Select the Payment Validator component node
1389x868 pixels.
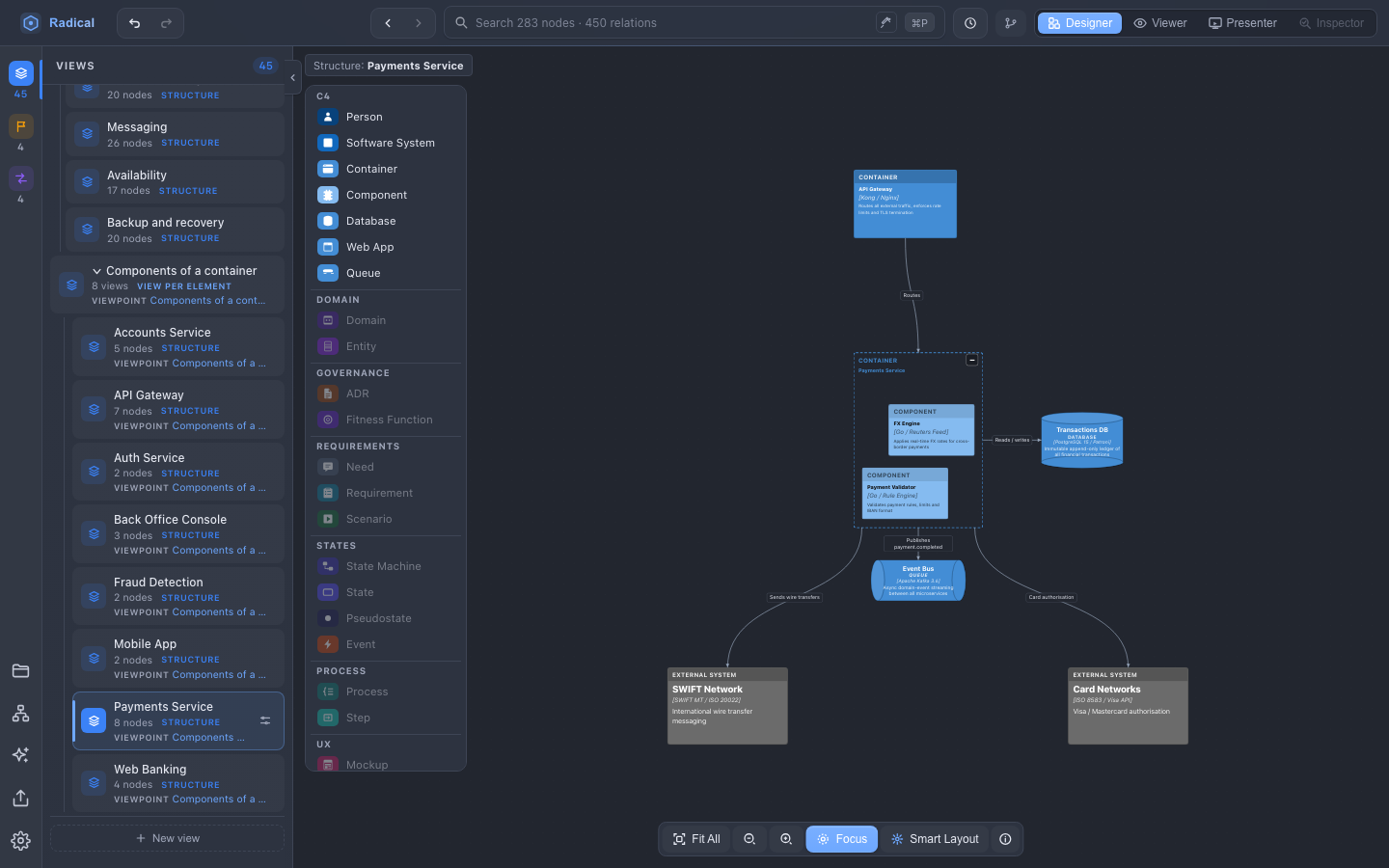905,494
